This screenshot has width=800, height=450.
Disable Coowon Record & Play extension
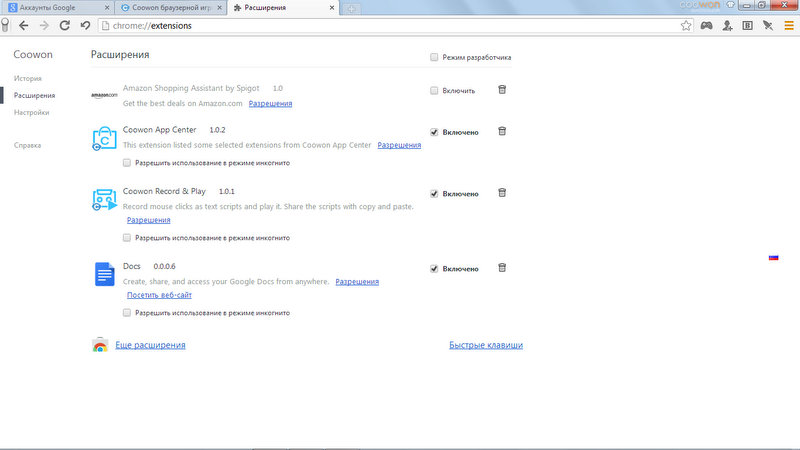pyautogui.click(x=434, y=194)
